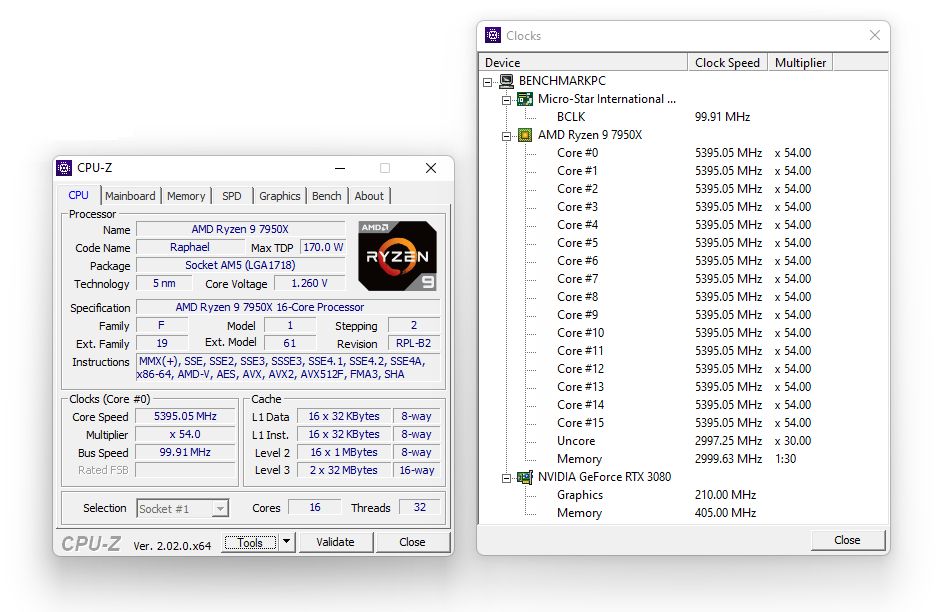Click the Core Speed value in CPU-Z

[185, 416]
